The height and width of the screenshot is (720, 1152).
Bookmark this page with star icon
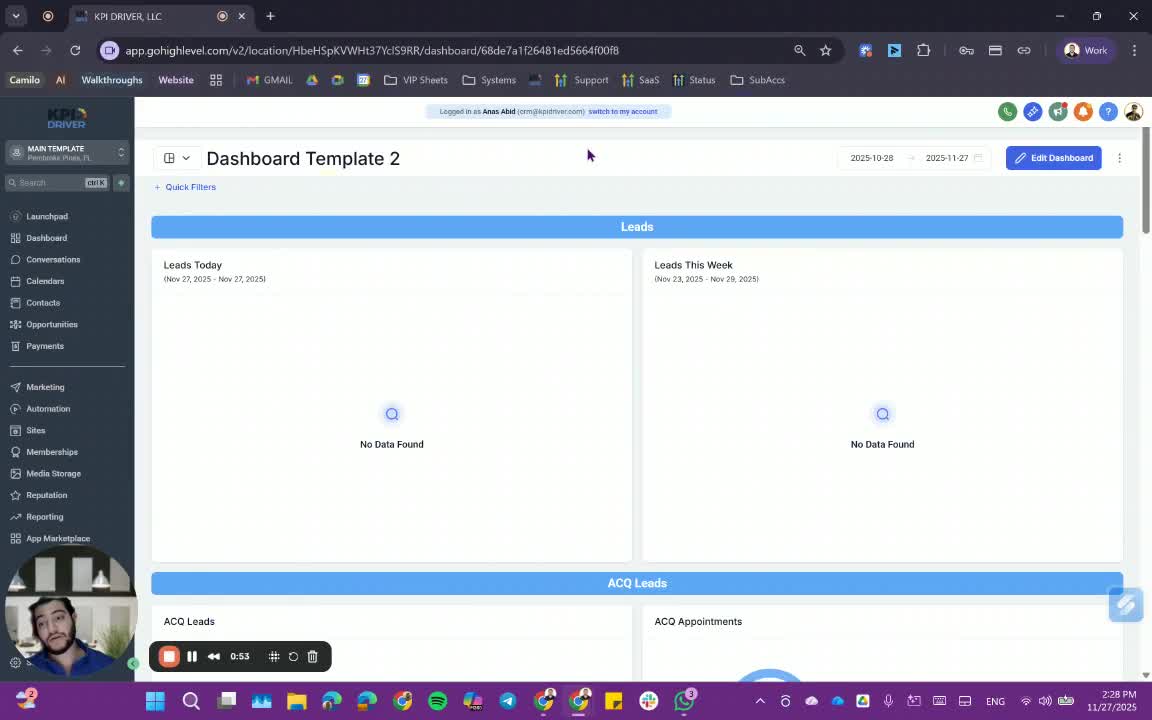825,51
